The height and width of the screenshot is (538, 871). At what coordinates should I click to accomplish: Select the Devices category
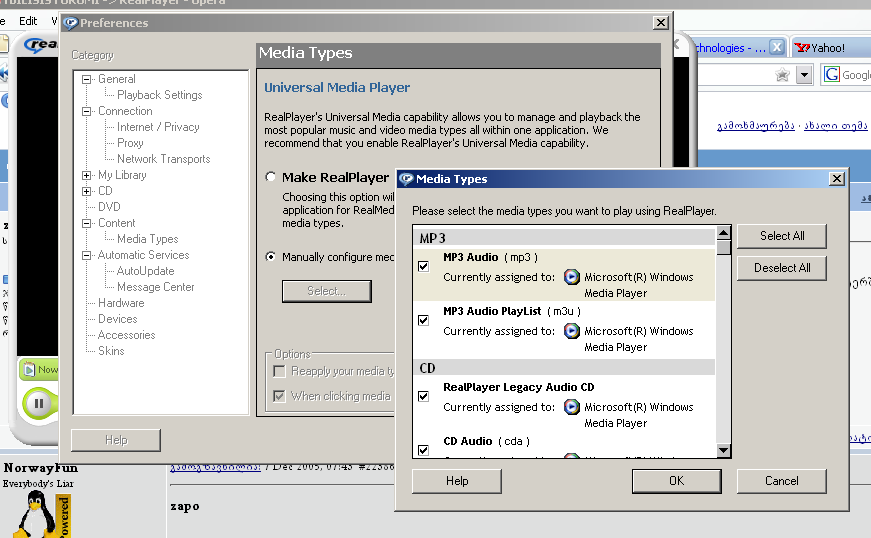117,319
